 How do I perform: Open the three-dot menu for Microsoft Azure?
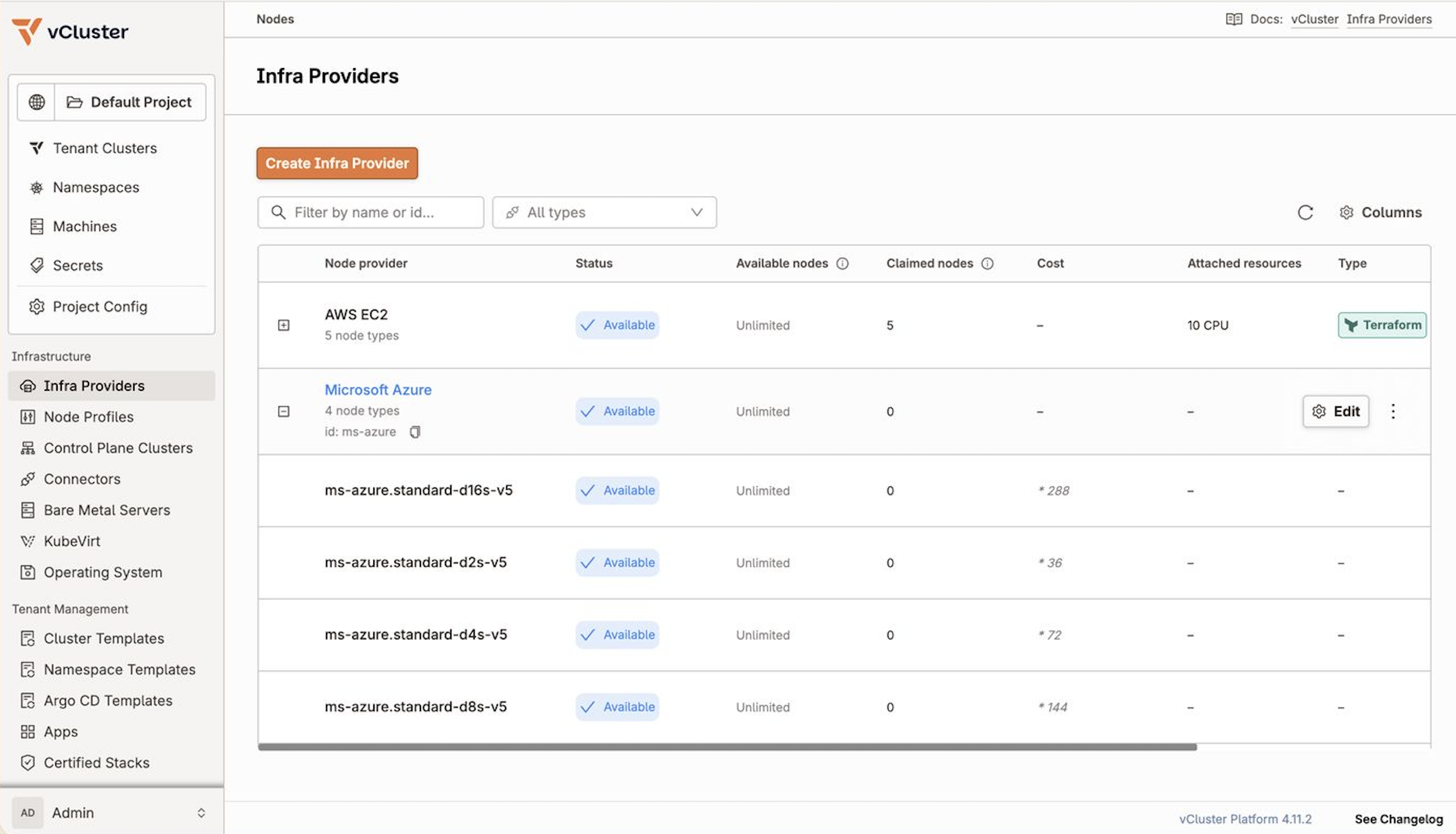pyautogui.click(x=1393, y=411)
